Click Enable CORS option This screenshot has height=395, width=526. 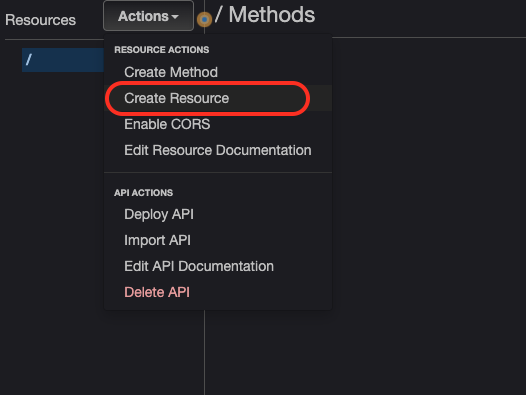click(x=167, y=124)
